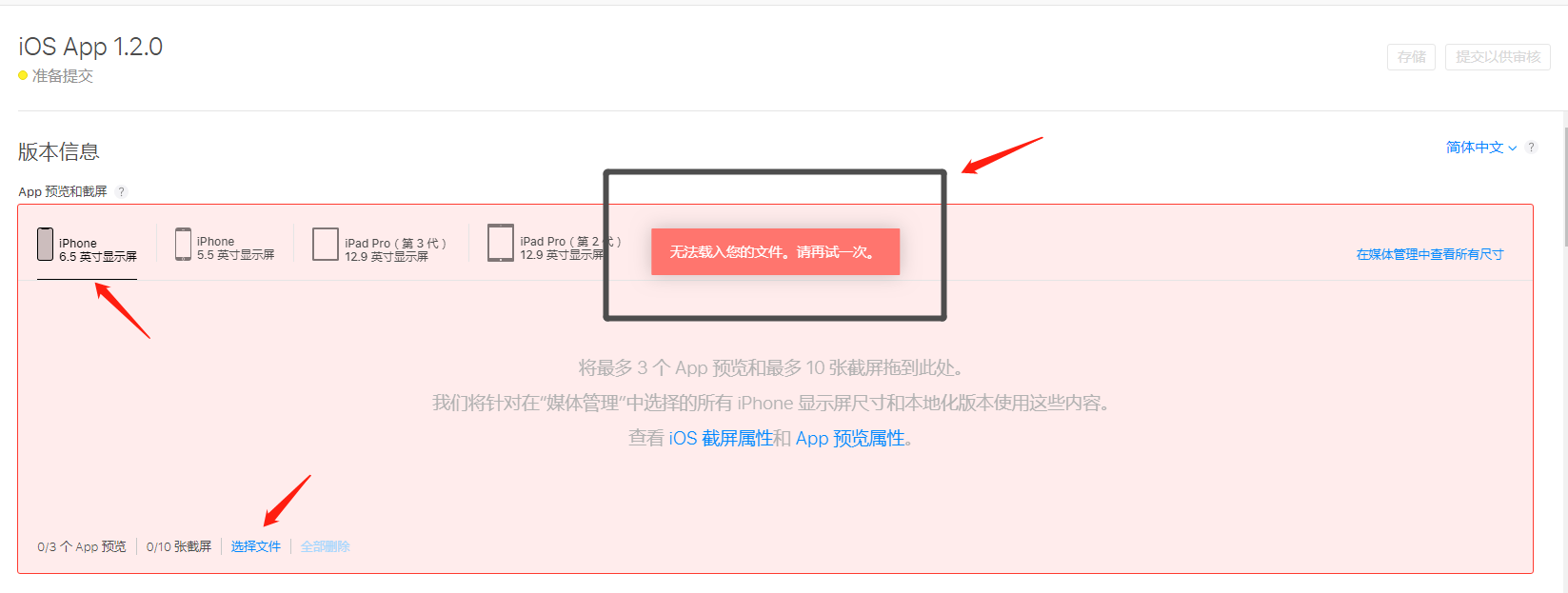This screenshot has width=1568, height=593.
Task: Click the 选择文件 link
Action: coord(256,546)
